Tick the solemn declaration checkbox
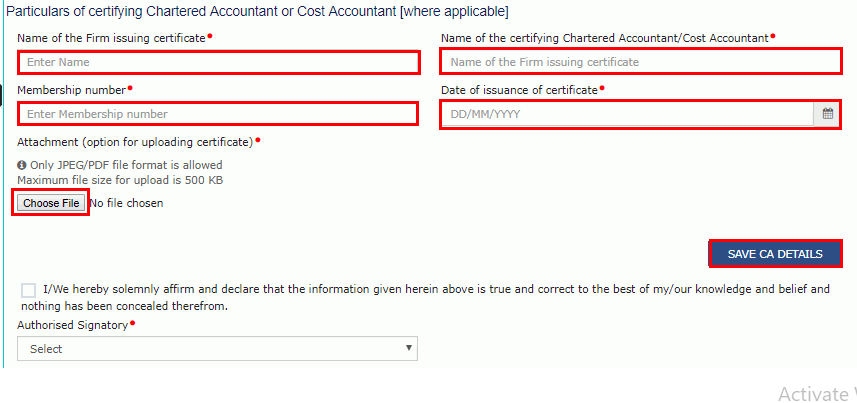This screenshot has width=857, height=403. point(29,290)
